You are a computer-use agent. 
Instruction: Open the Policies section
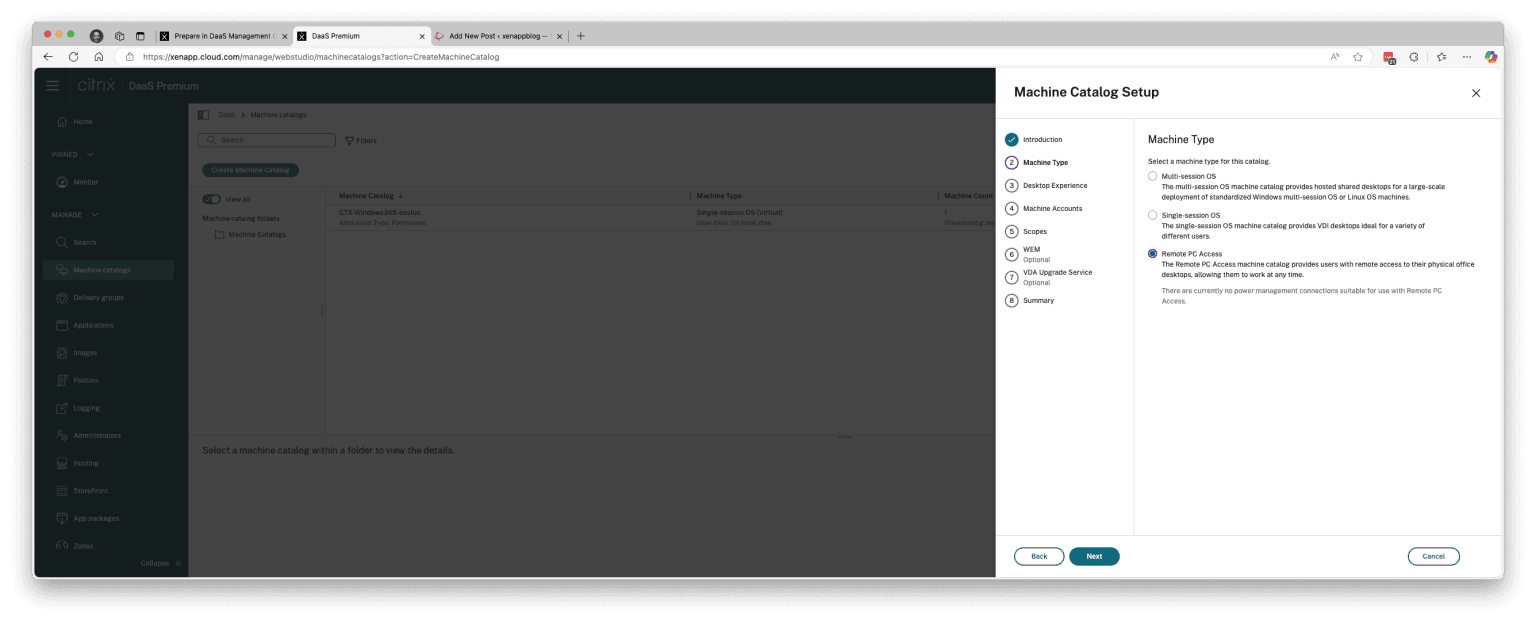tap(84, 380)
